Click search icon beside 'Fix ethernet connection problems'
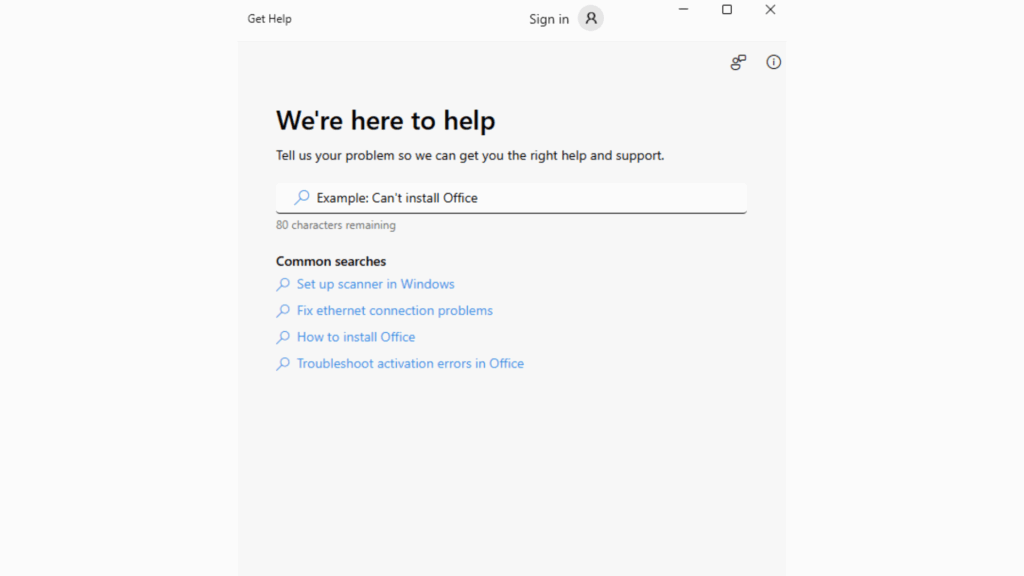The height and width of the screenshot is (576, 1024). click(283, 311)
